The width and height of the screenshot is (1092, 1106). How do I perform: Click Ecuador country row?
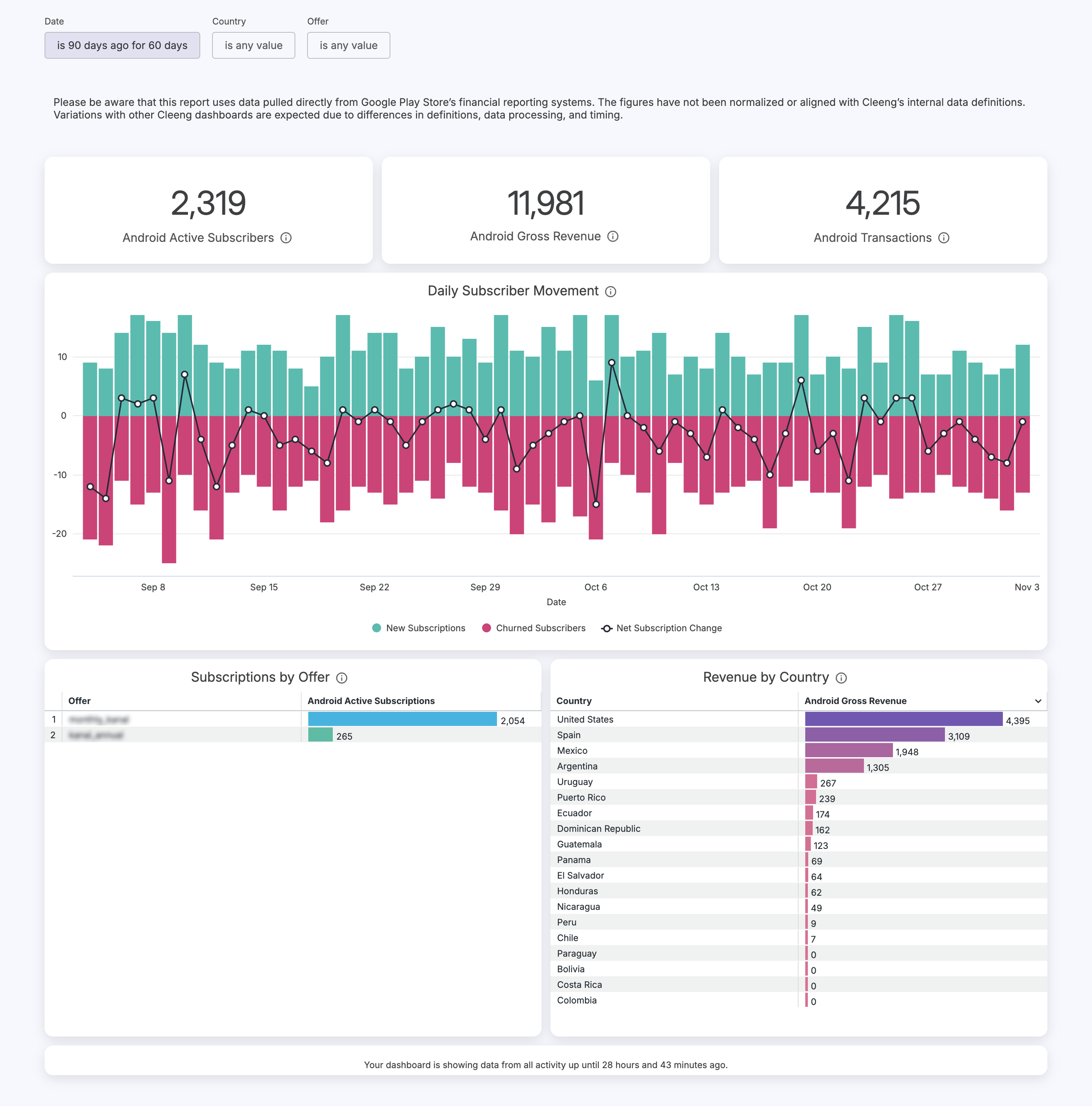(799, 813)
